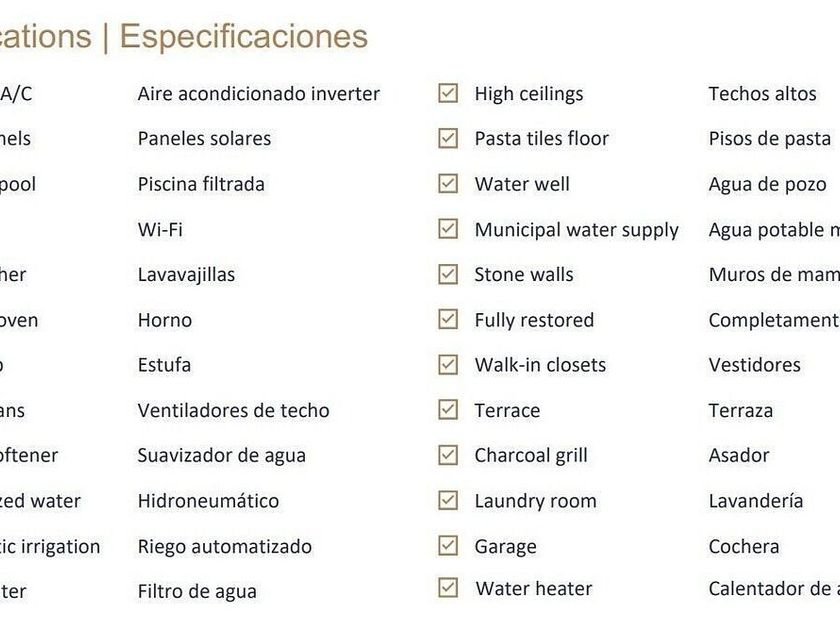This screenshot has height=630, width=840.
Task: Uncheck the Pasta tiles floor checkbox
Action: pos(448,138)
